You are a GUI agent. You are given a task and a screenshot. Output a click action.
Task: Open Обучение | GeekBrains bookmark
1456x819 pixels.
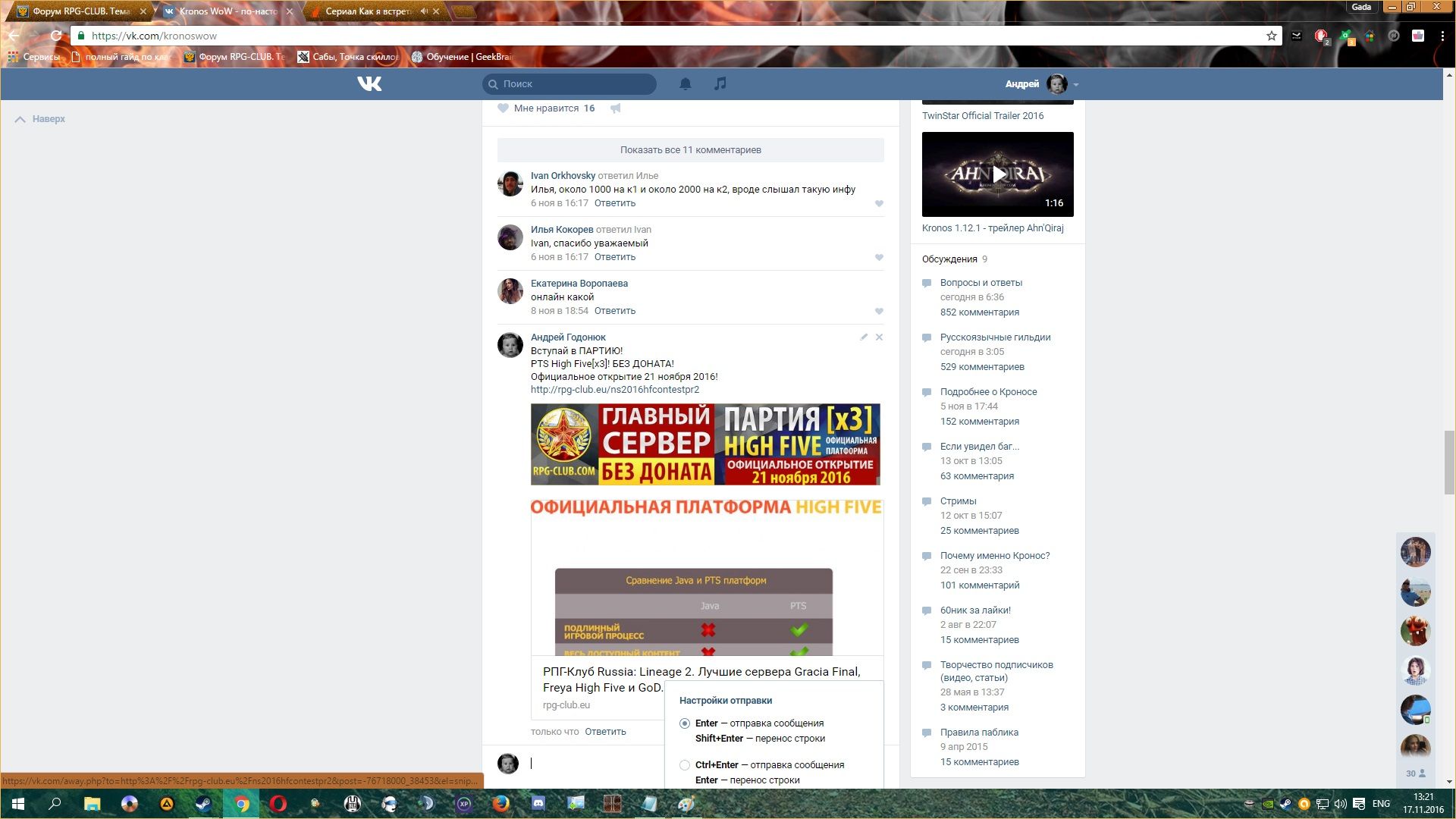[x=462, y=57]
